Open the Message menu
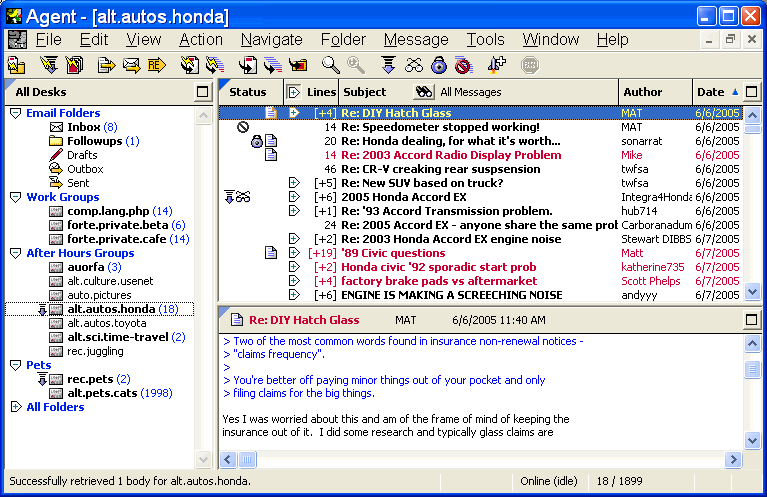The height and width of the screenshot is (497, 767). pyautogui.click(x=416, y=40)
